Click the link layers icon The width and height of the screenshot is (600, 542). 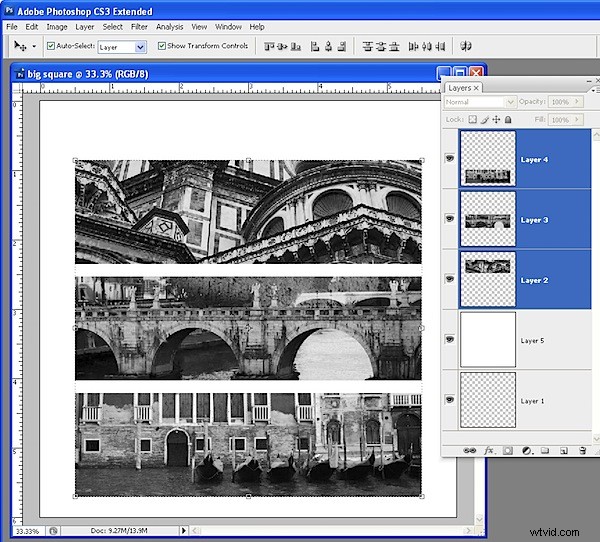tap(470, 451)
